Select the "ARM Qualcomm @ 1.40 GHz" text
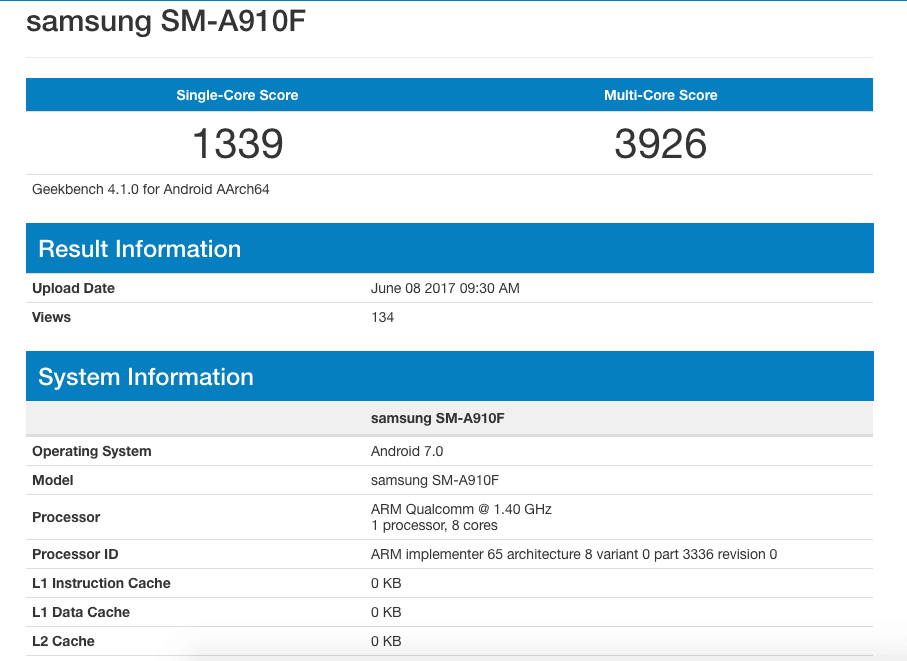 [461, 509]
